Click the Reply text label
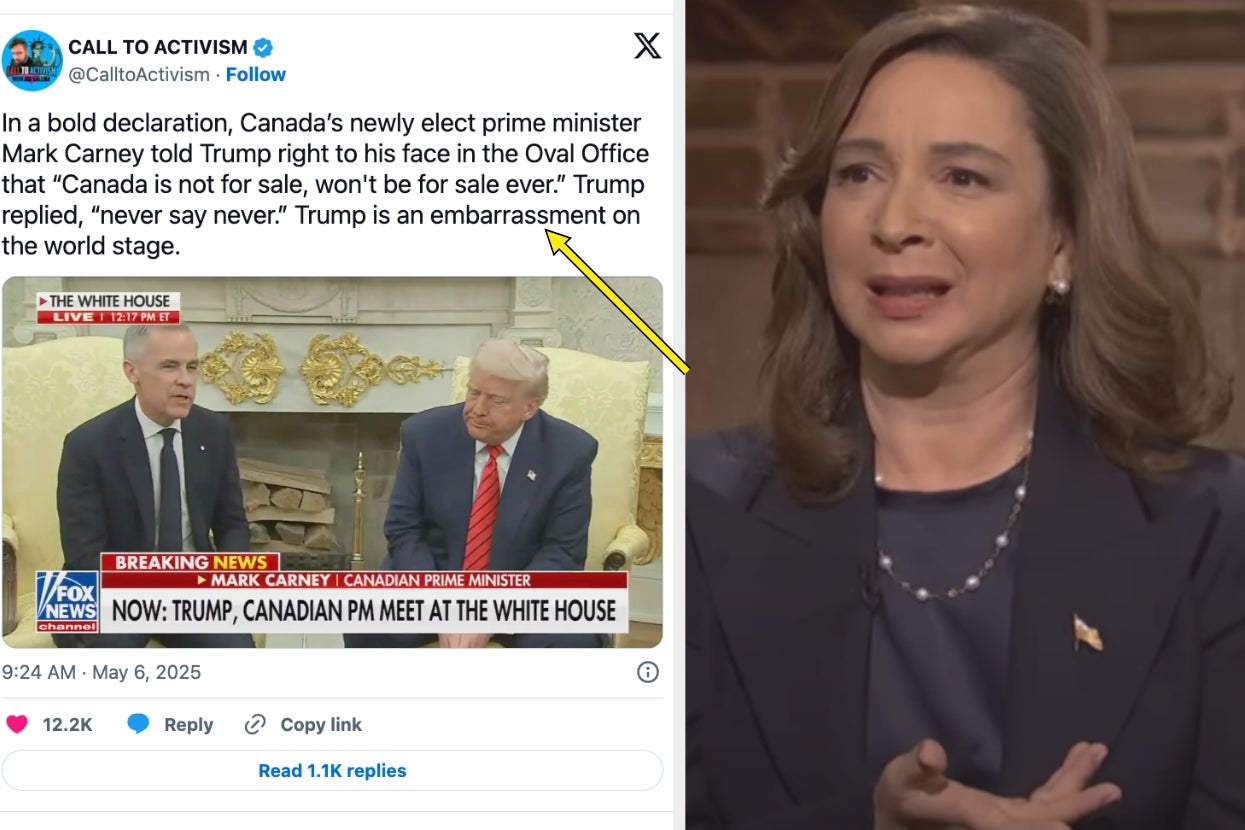Viewport: 1245px width, 830px height. pos(189,725)
